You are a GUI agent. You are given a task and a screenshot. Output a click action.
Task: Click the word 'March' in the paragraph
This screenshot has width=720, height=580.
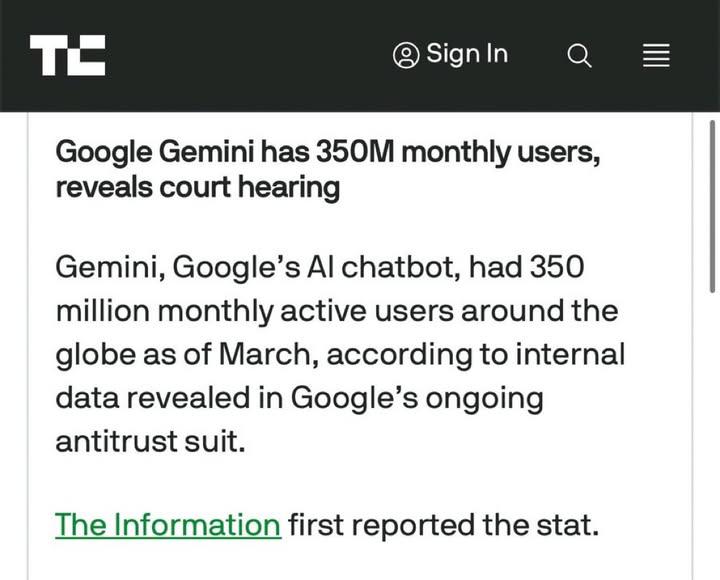pyautogui.click(x=270, y=354)
